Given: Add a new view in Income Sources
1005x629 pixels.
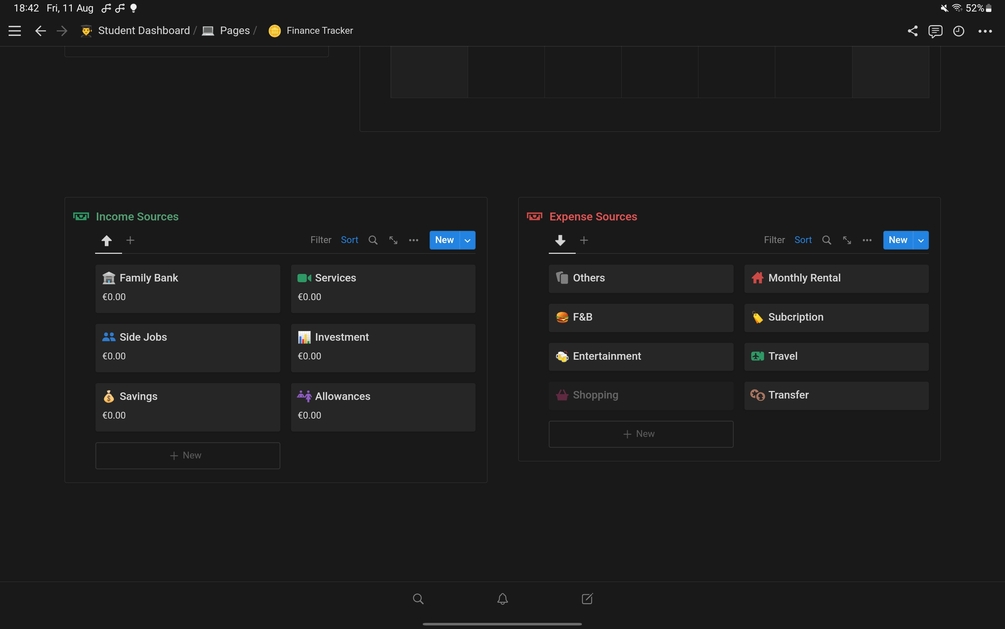Looking at the screenshot, I should [x=130, y=240].
